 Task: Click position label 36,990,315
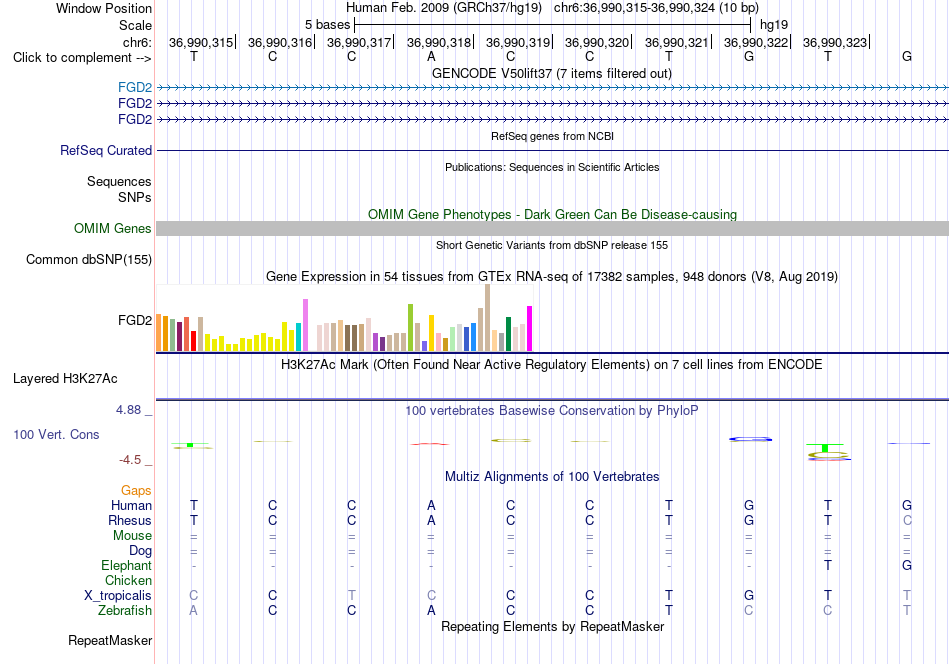[x=201, y=42]
